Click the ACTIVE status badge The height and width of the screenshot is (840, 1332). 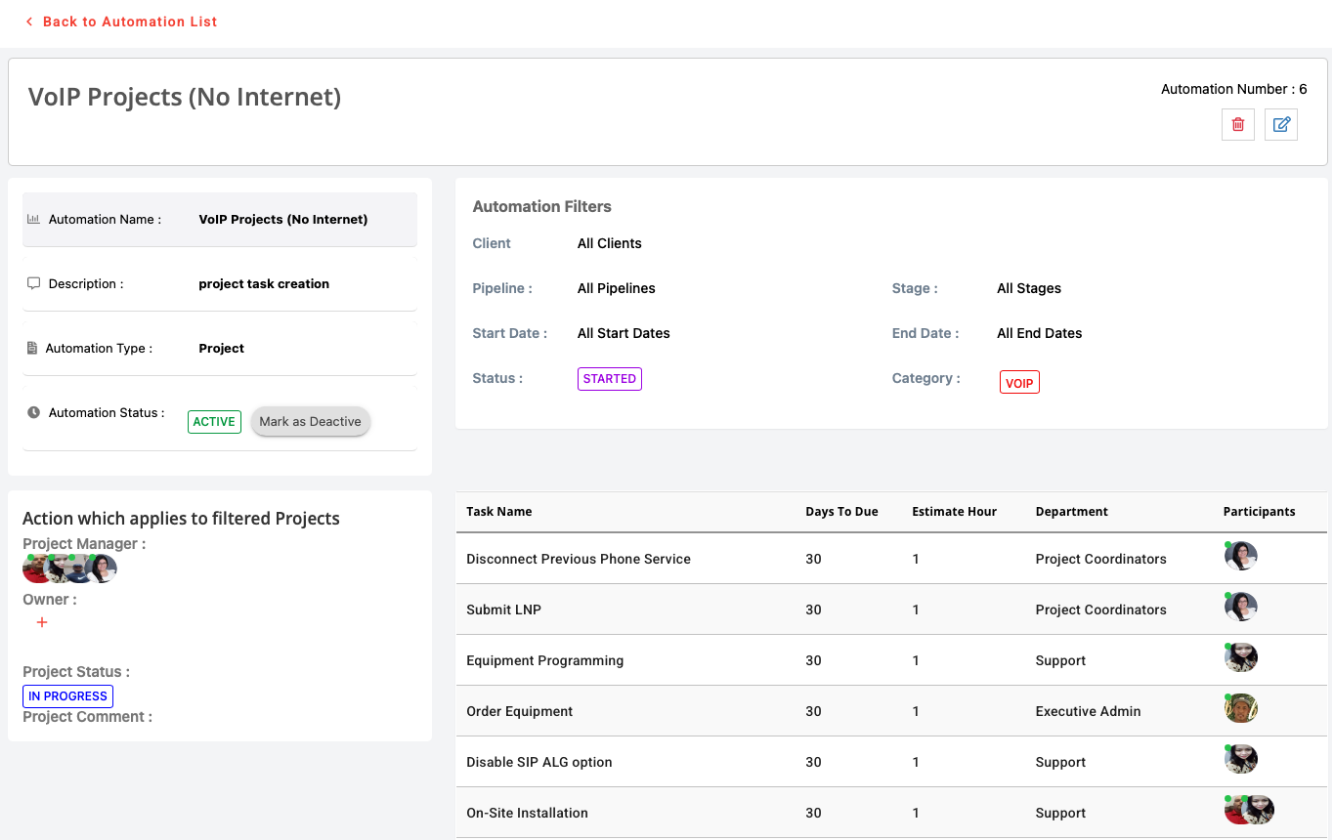214,422
